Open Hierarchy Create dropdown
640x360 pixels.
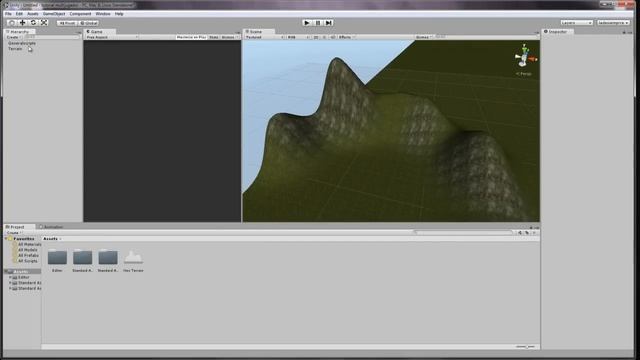[x=13, y=37]
